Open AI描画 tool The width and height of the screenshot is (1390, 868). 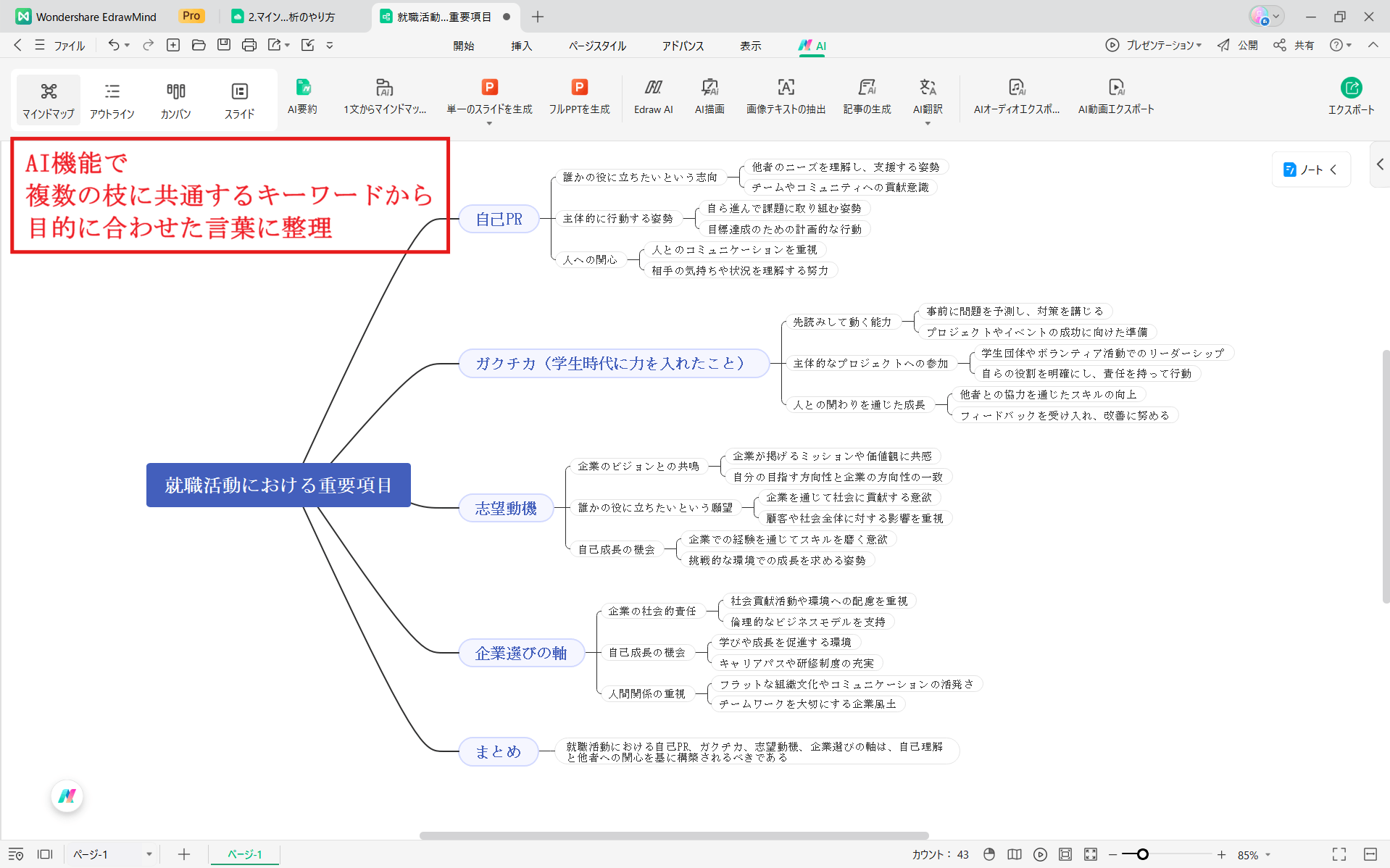coord(709,97)
